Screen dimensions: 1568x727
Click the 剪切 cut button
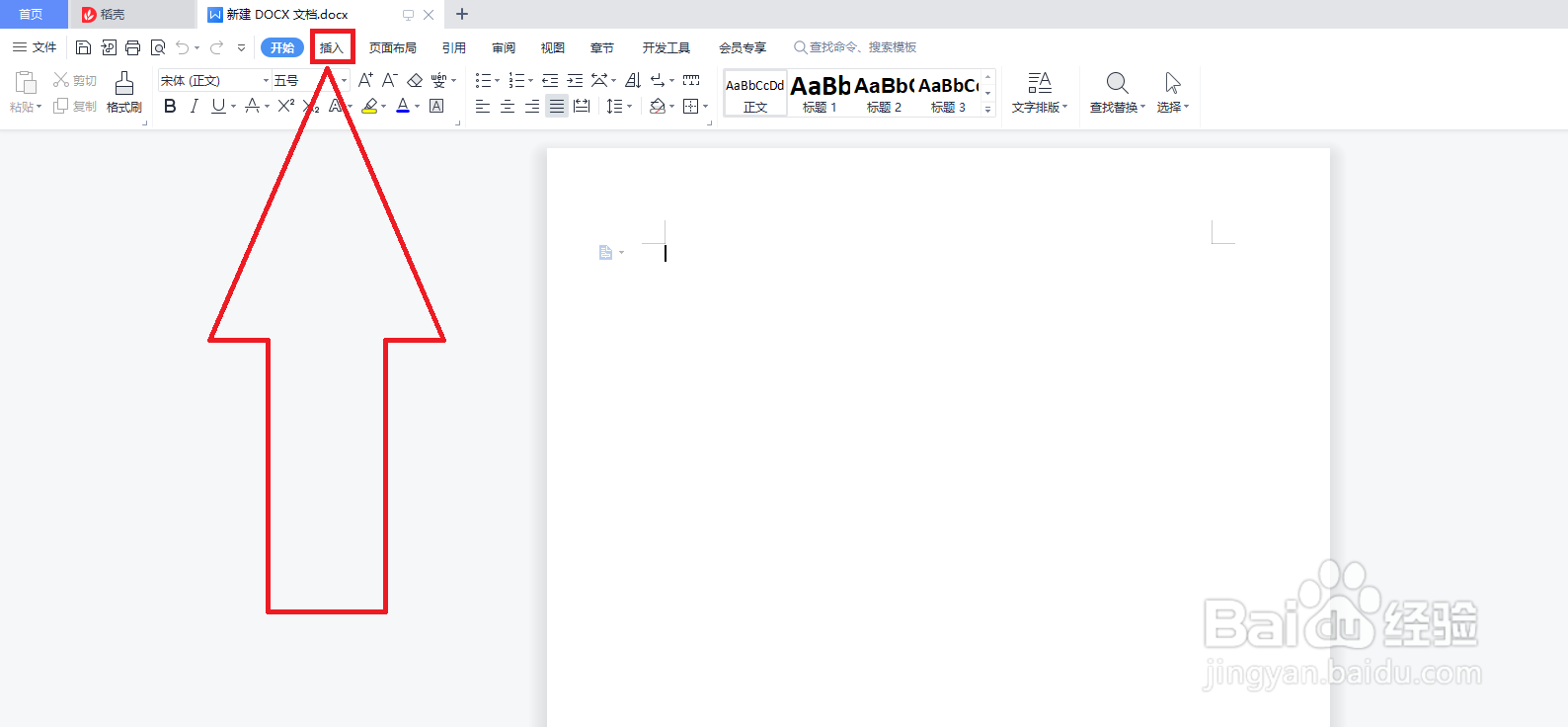75,80
